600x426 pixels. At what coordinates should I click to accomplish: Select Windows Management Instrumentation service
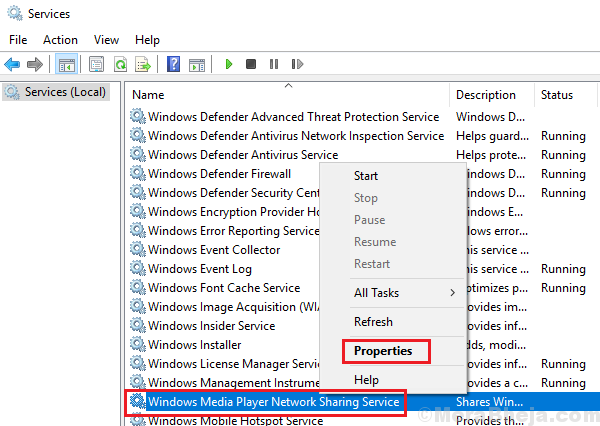(233, 383)
